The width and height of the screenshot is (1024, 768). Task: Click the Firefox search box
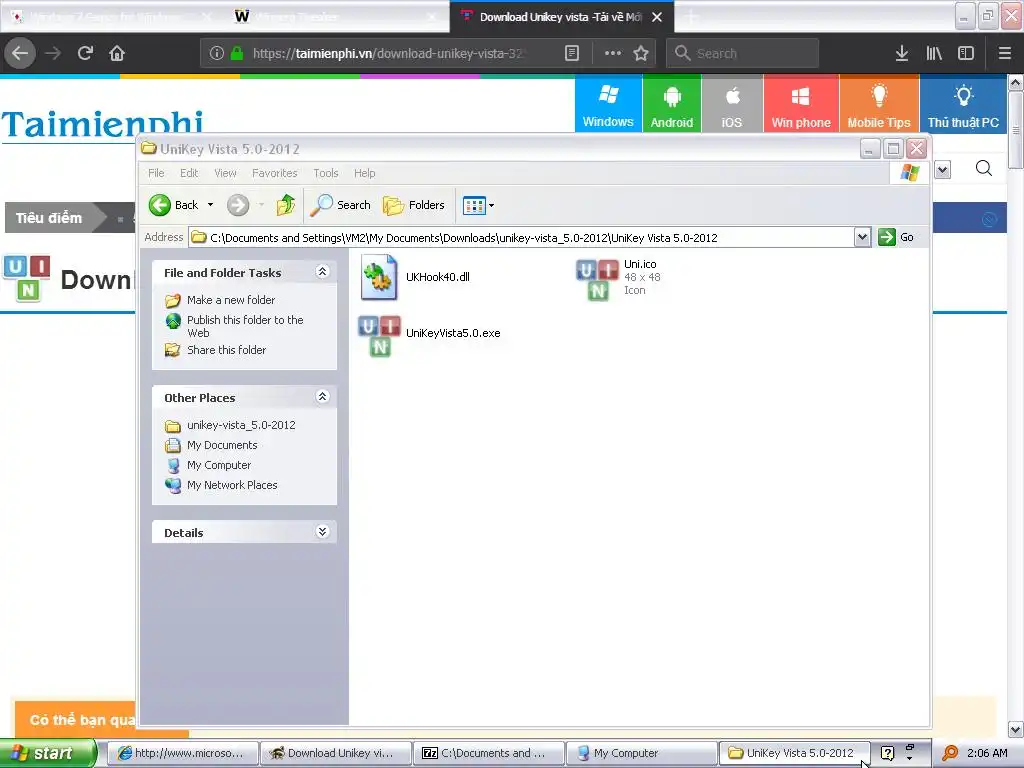[x=743, y=53]
